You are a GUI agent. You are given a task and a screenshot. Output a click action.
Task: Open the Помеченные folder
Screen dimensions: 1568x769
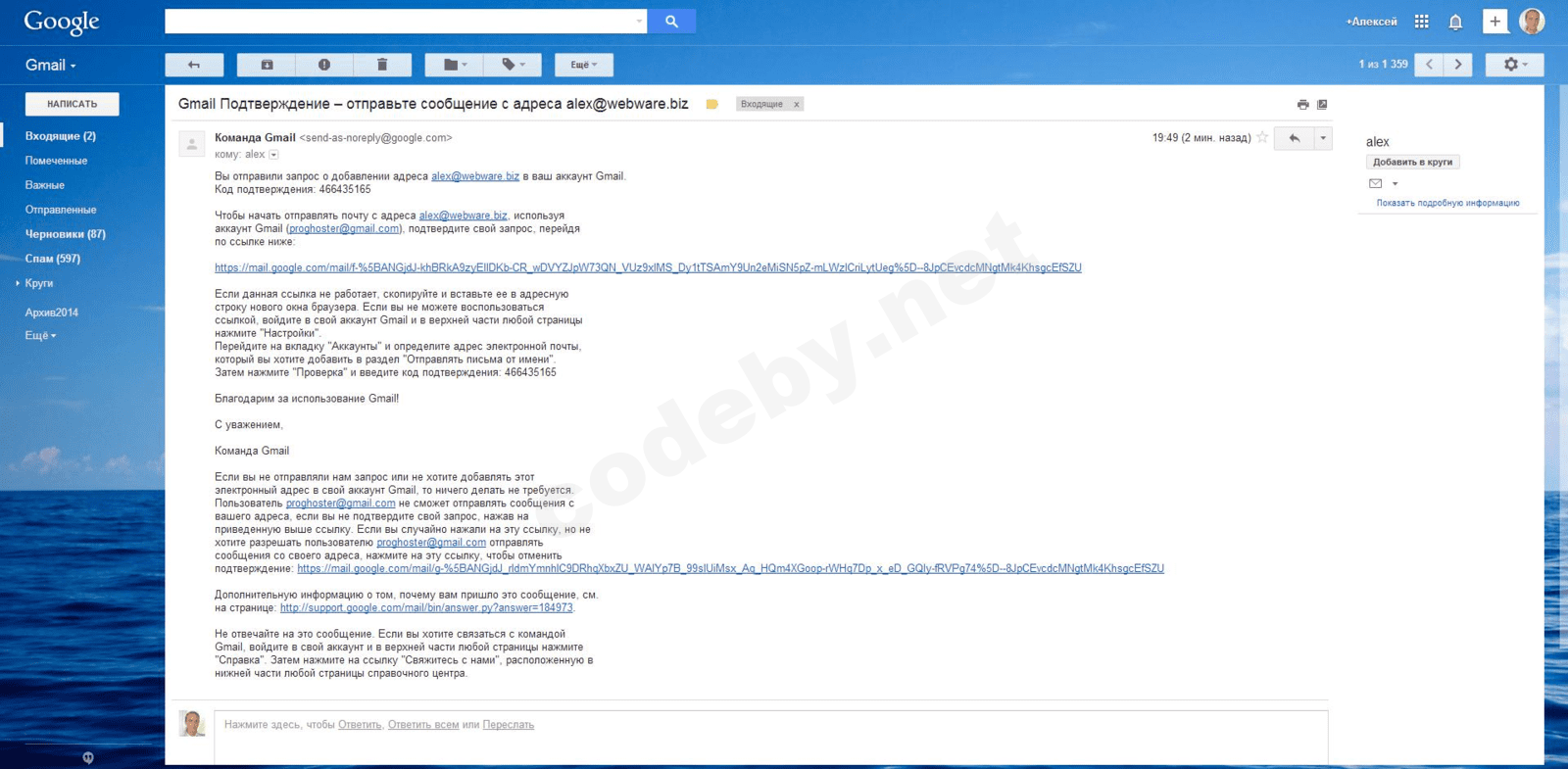pyautogui.click(x=56, y=161)
